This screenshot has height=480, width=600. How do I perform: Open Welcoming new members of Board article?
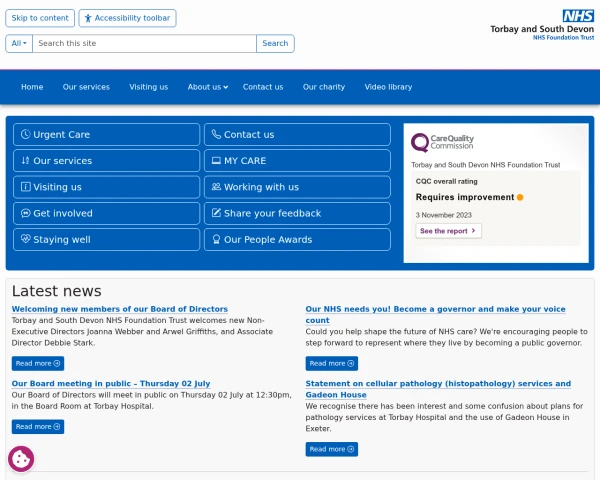(120, 309)
